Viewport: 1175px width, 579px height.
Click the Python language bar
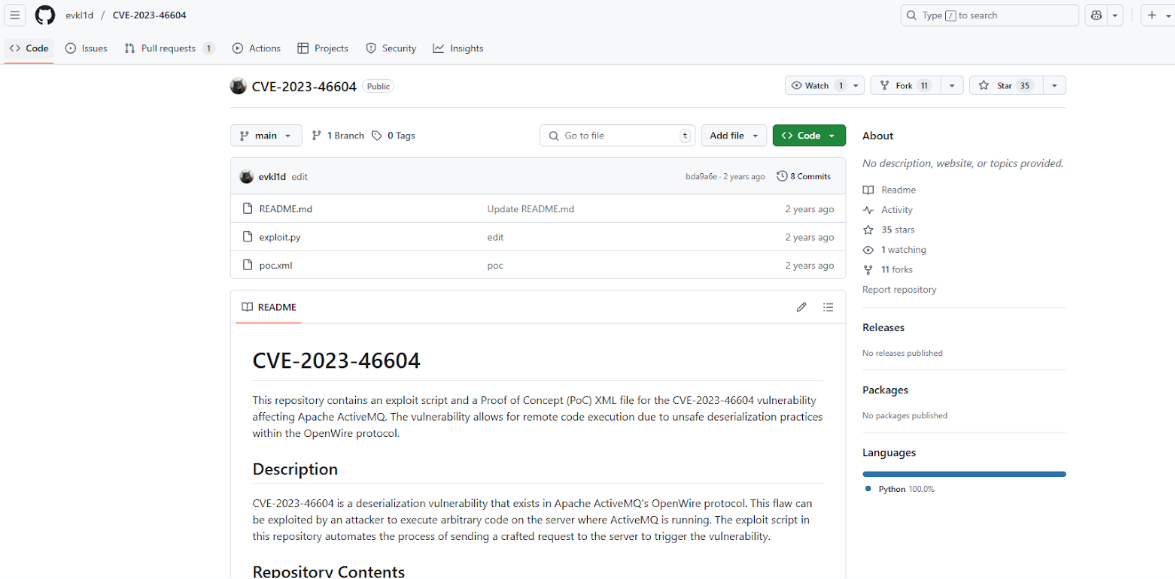[964, 474]
